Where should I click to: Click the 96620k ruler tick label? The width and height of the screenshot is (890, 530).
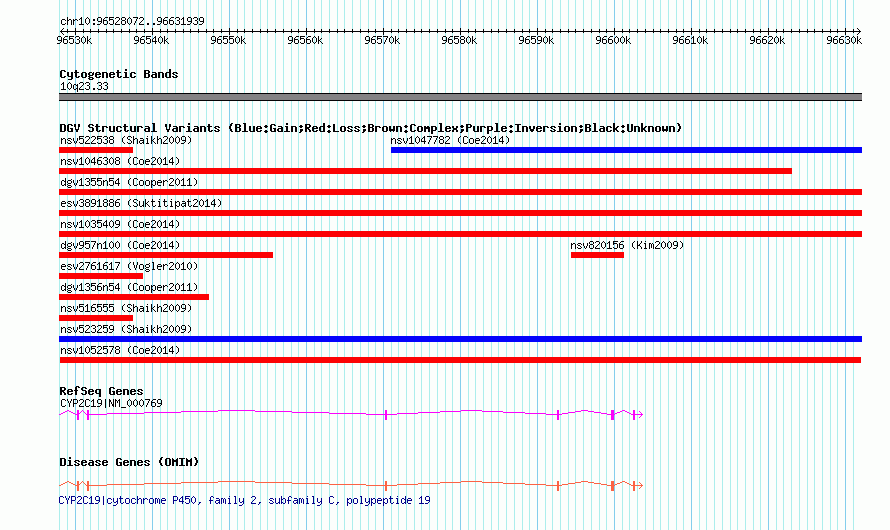(x=767, y=40)
